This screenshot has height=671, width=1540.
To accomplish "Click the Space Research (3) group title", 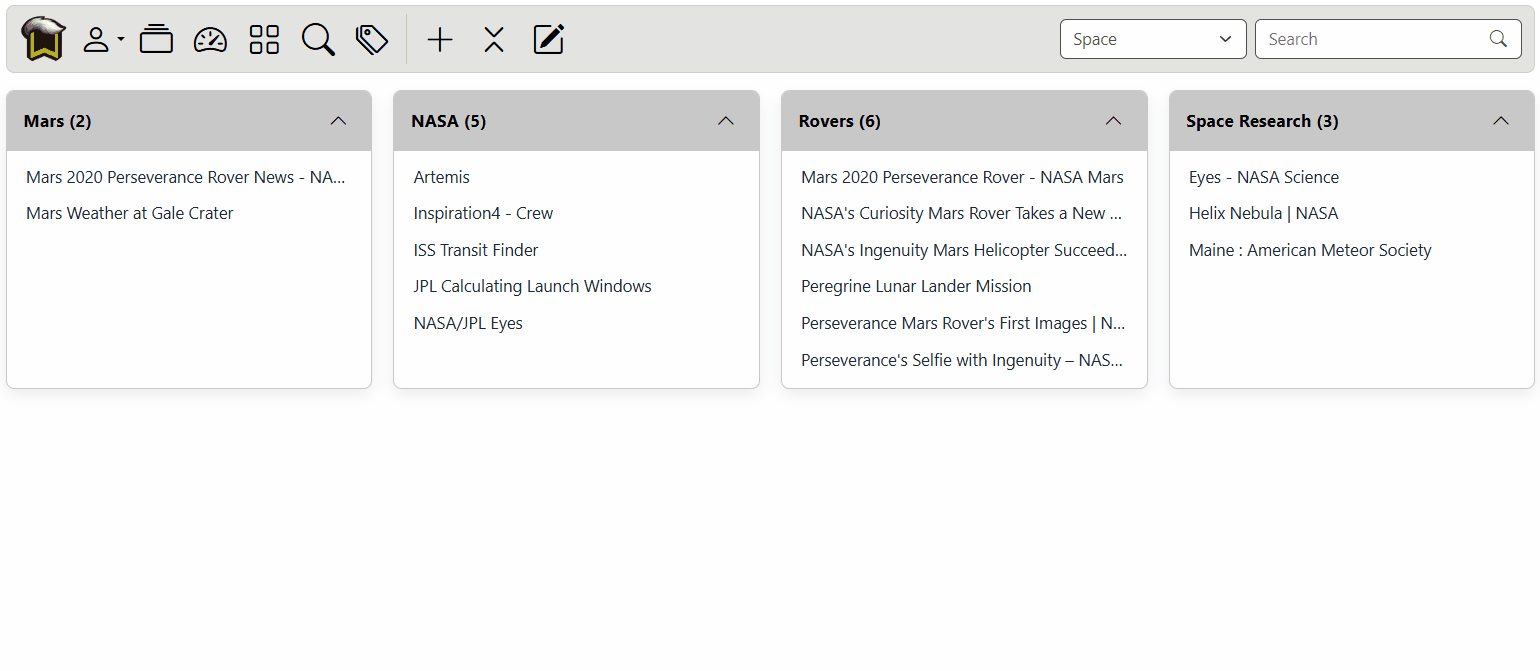I will pos(1262,121).
